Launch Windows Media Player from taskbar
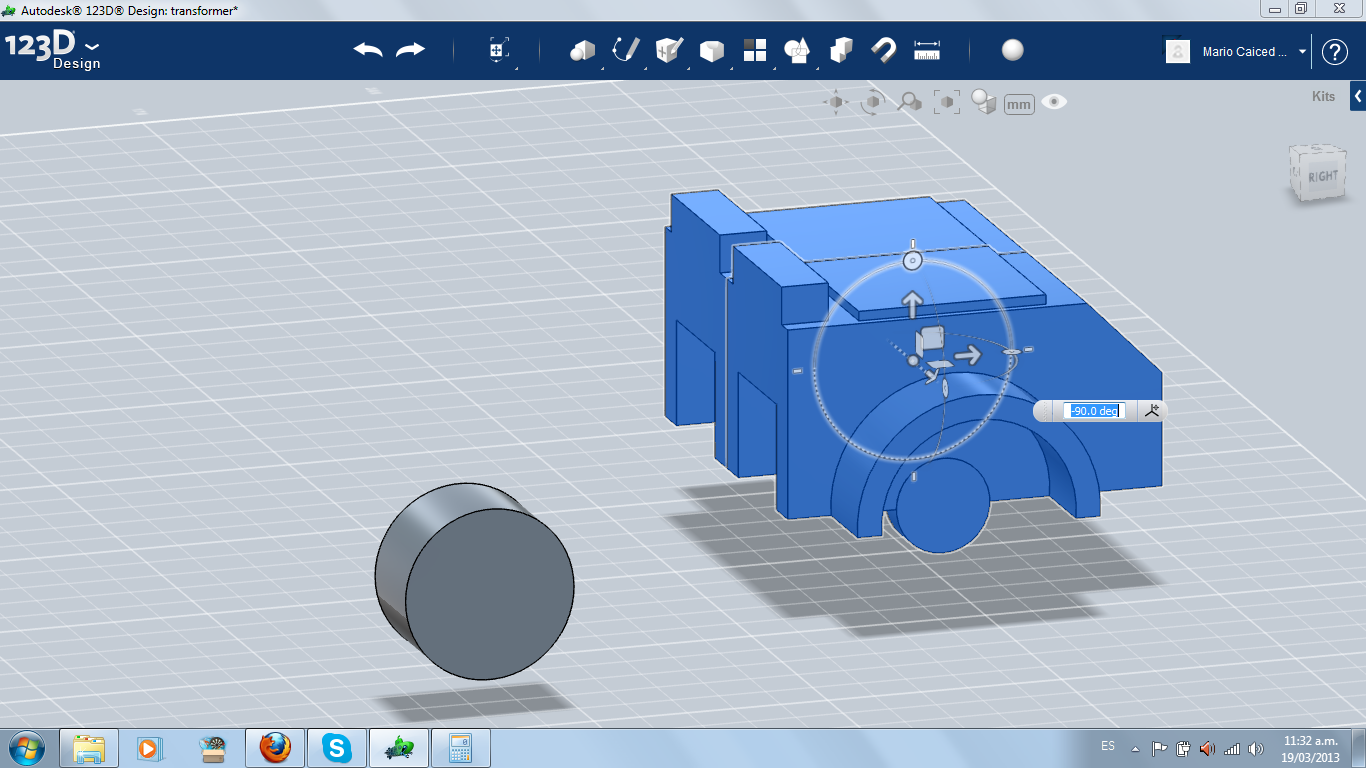Screen dimensions: 1366x768 tap(149, 748)
